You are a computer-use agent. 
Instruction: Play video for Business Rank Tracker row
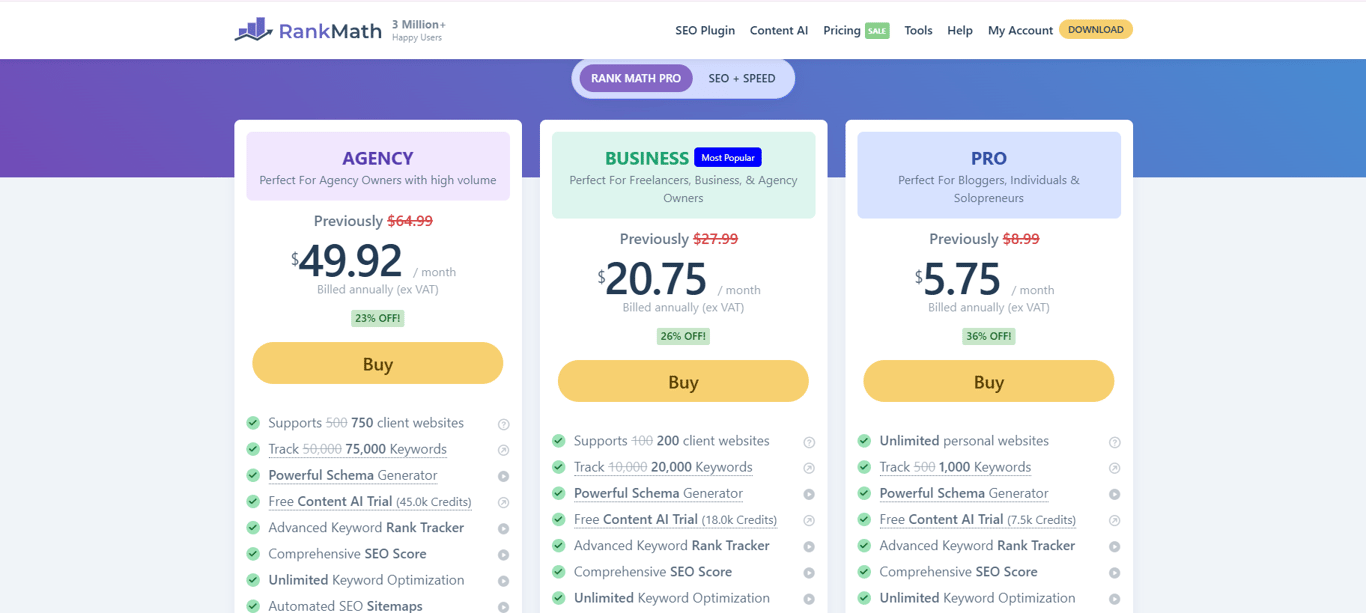coord(809,546)
